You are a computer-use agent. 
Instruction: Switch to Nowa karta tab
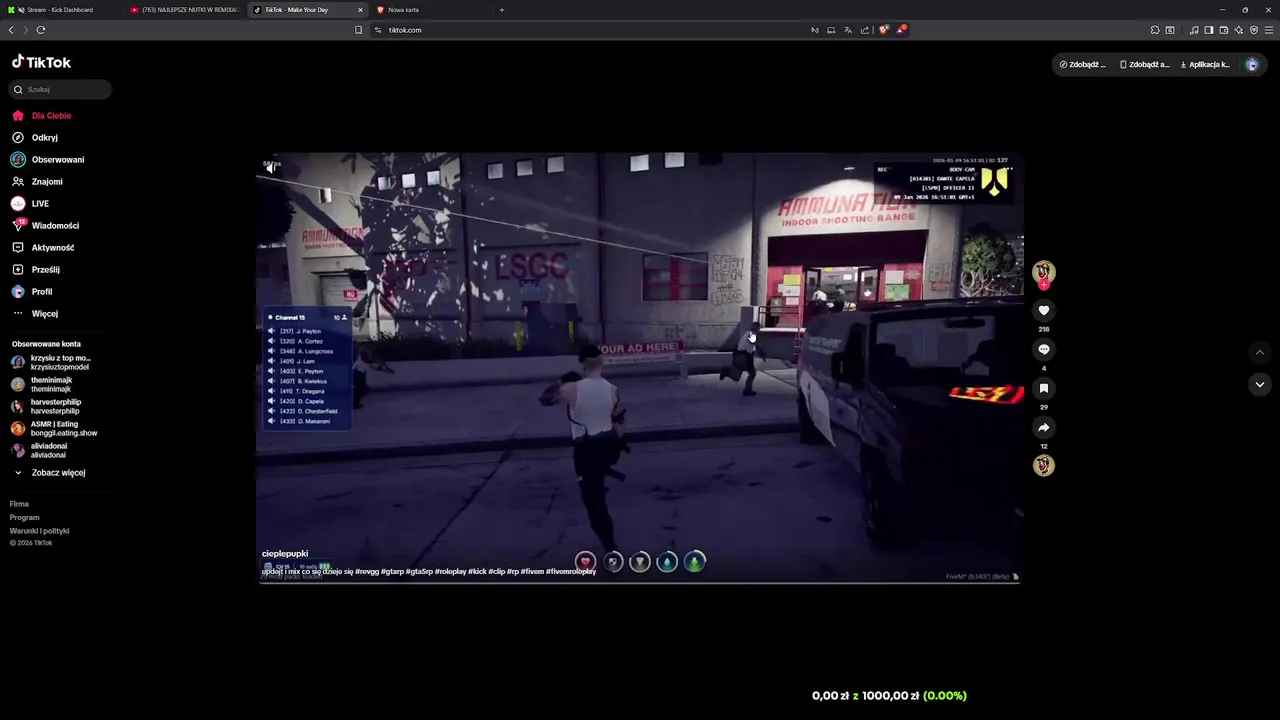[430, 10]
